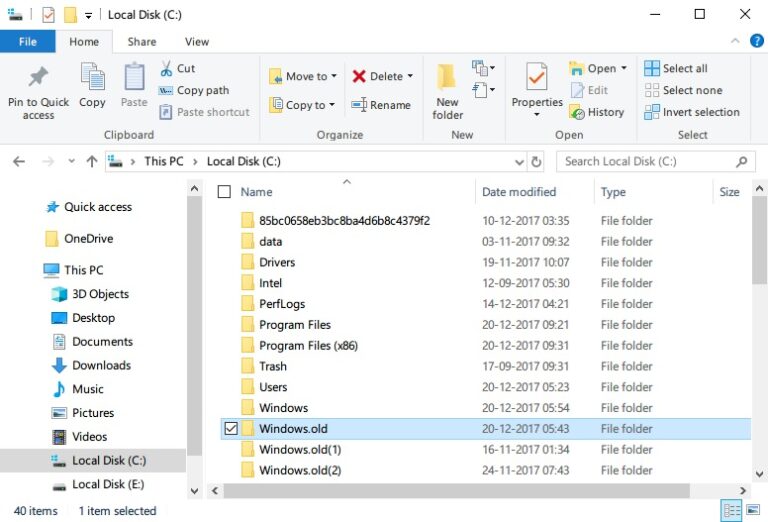This screenshot has width=768, height=522.
Task: Click the Pin to Quick access icon
Action: coord(38,78)
